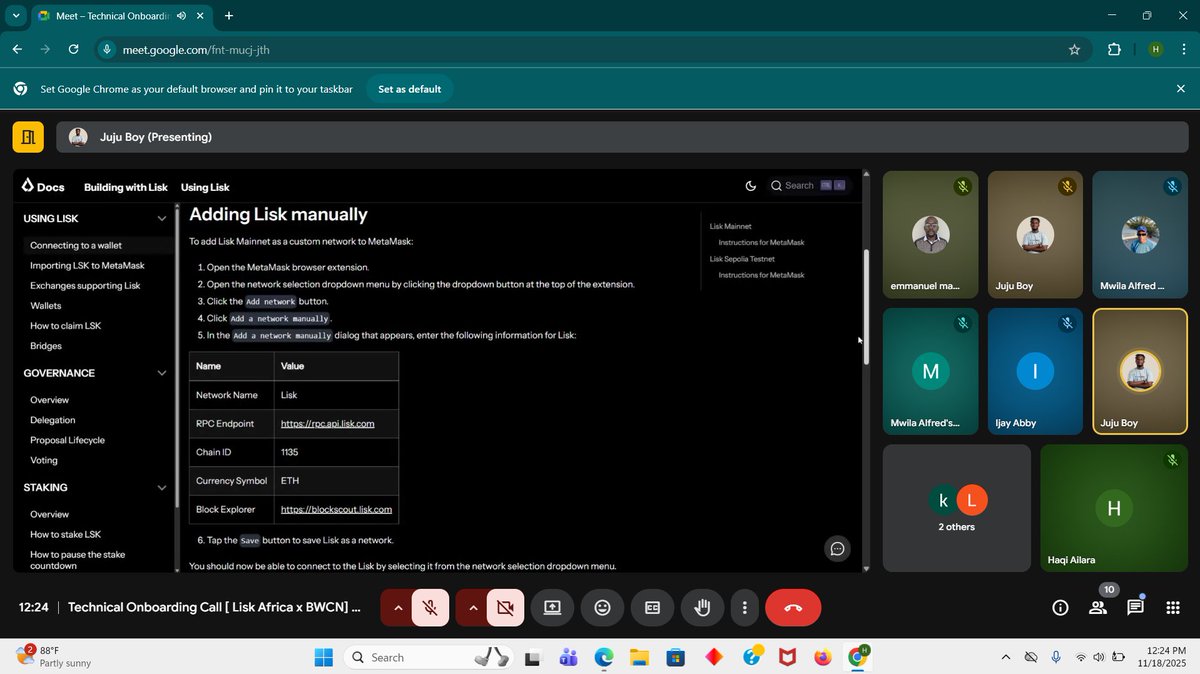This screenshot has width=1200, height=674.
Task: Open meeting activities grid icon
Action: [x=1172, y=607]
